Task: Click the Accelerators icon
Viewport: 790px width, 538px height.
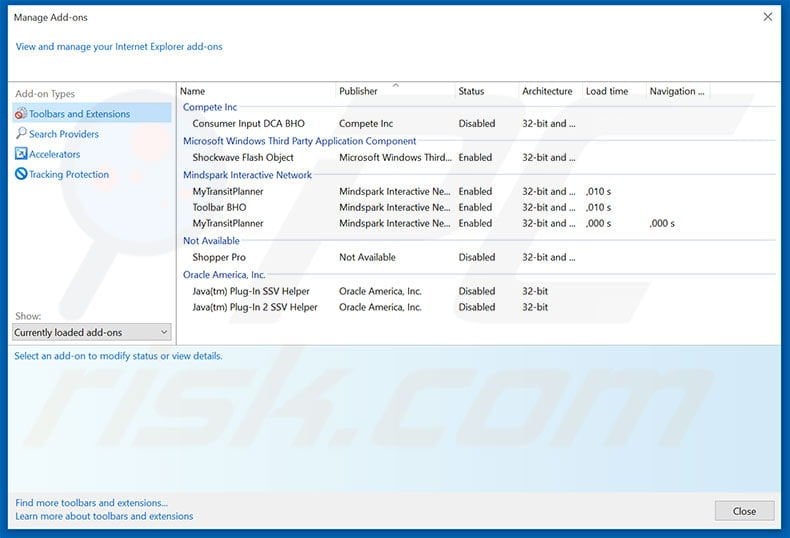Action: point(21,154)
